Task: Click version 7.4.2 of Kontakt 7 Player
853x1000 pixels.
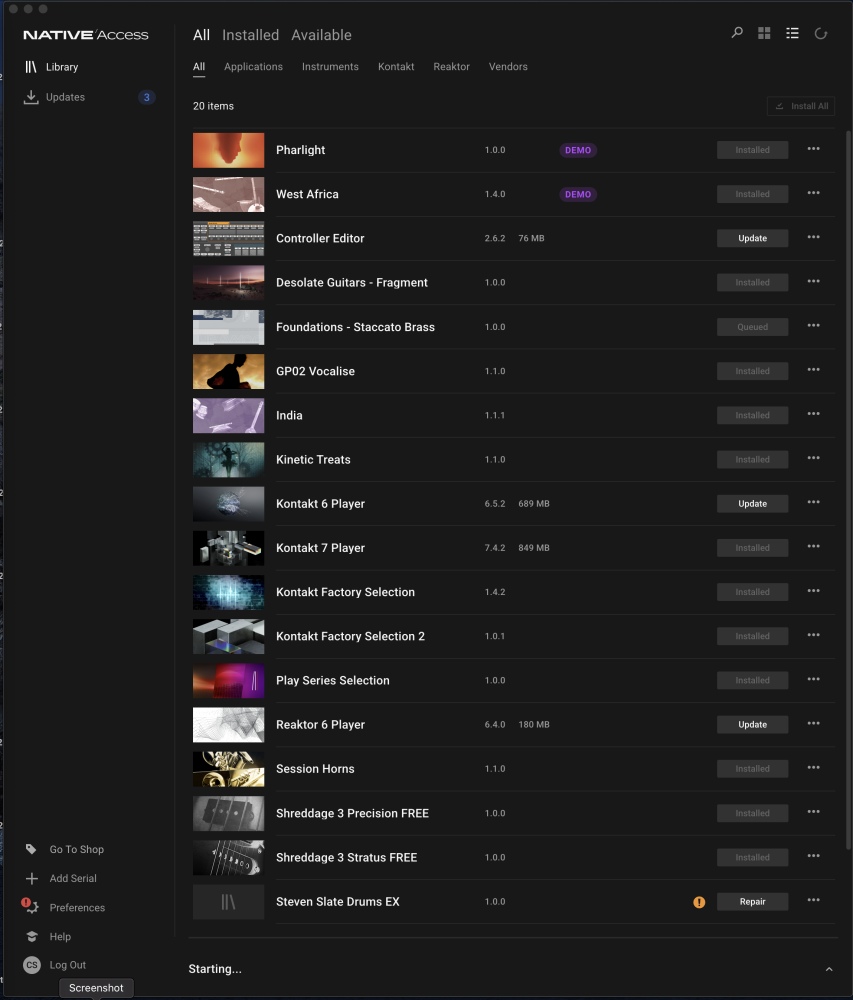Action: pos(495,548)
